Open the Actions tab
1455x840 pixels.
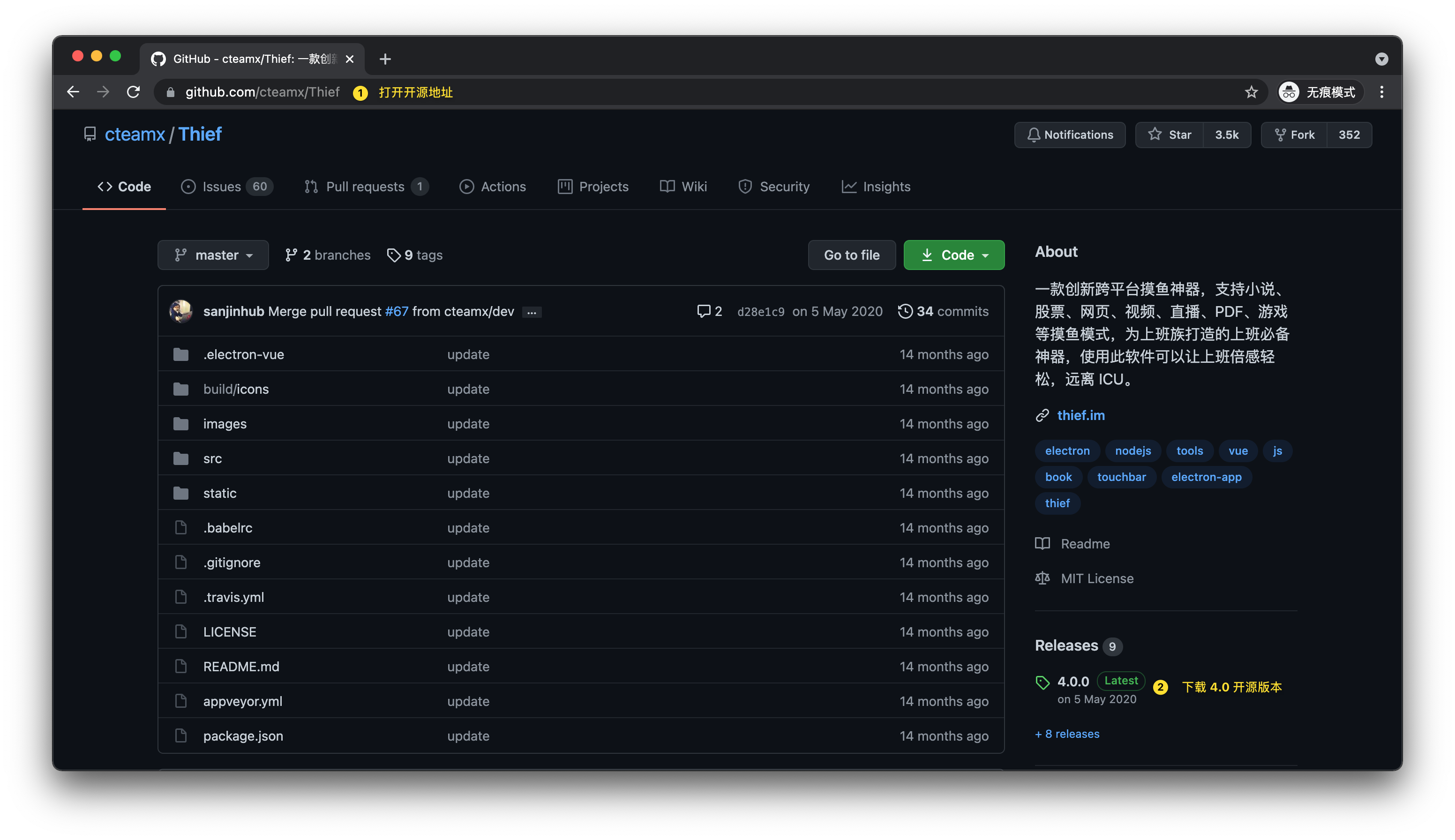pyautogui.click(x=492, y=187)
